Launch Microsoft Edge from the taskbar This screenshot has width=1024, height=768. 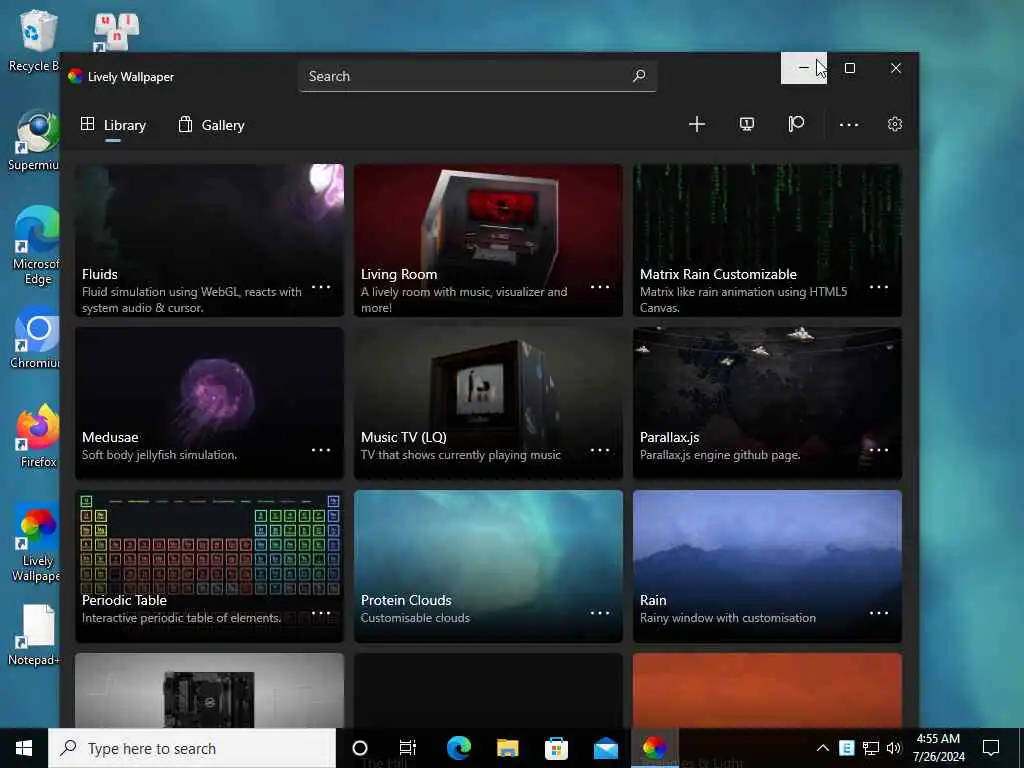tap(458, 748)
